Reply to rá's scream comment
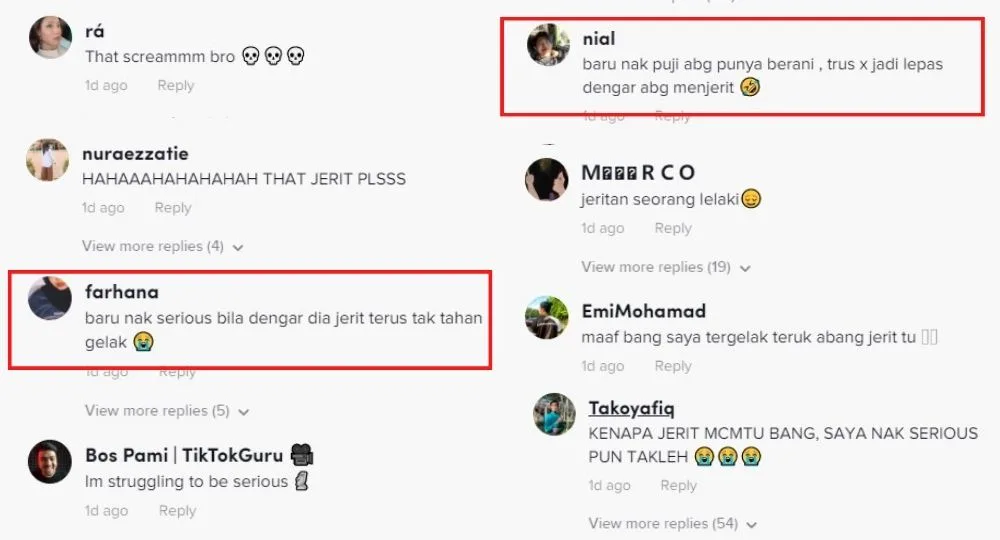Image resolution: width=1000 pixels, height=540 pixels. pyautogui.click(x=175, y=85)
